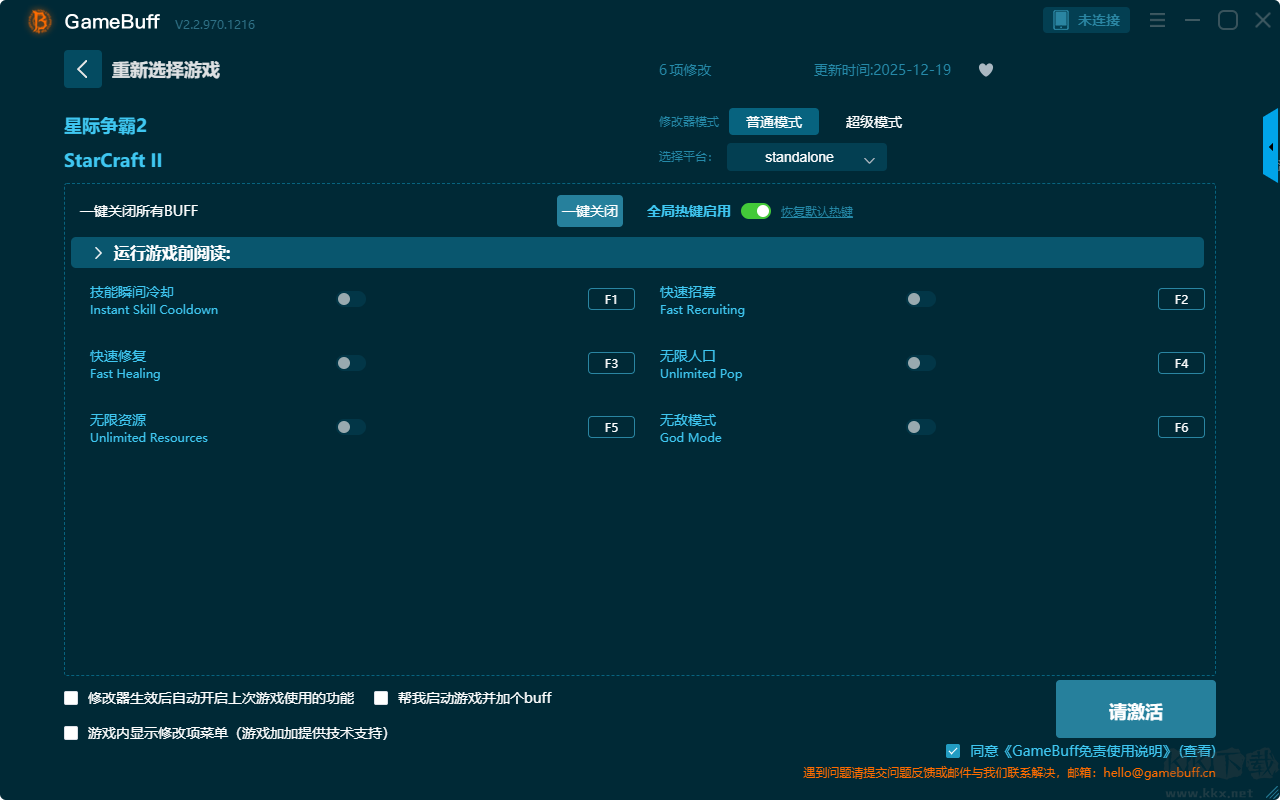
Task: Click the 请激活 activation button
Action: coord(1135,710)
